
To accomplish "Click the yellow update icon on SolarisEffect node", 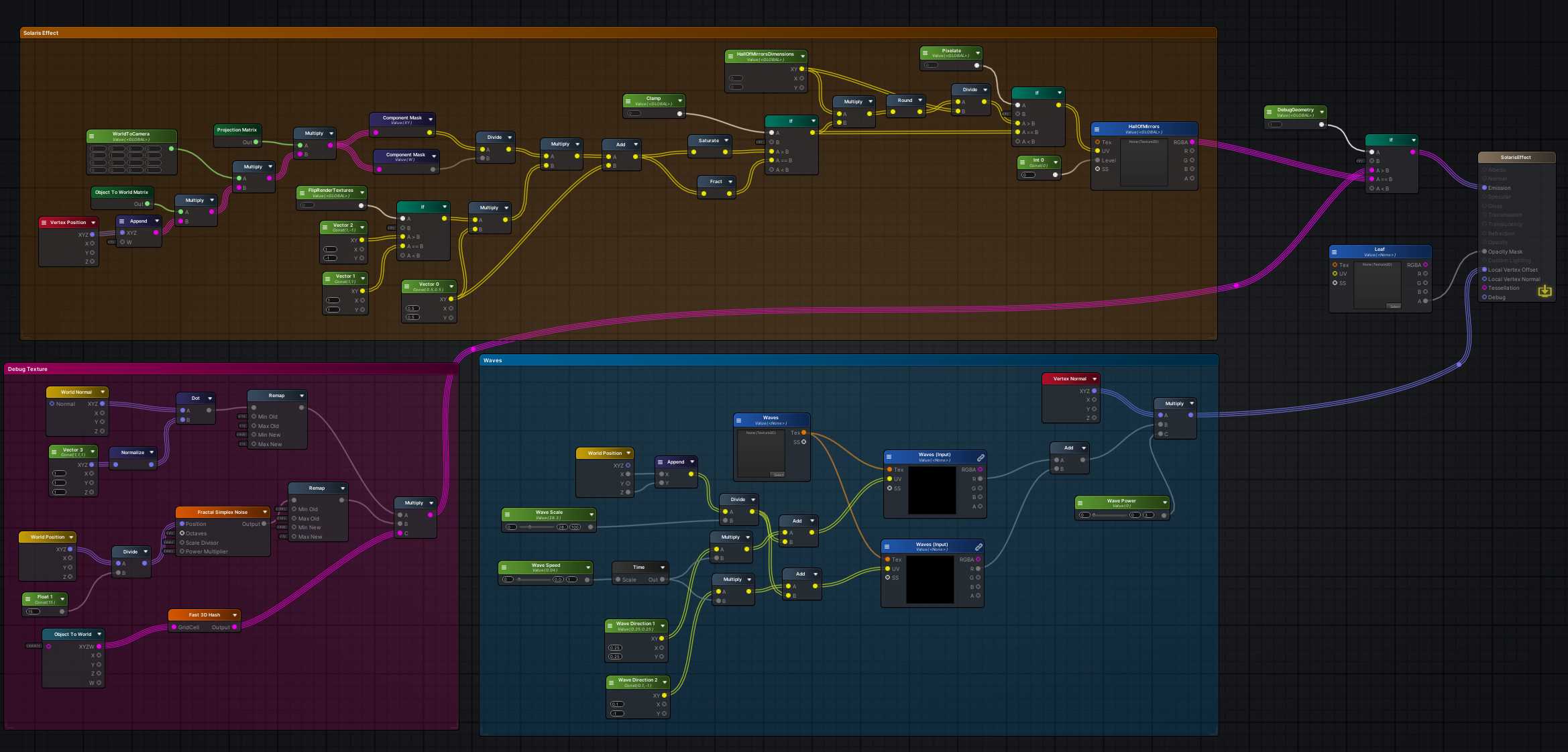I will (1545, 290).
